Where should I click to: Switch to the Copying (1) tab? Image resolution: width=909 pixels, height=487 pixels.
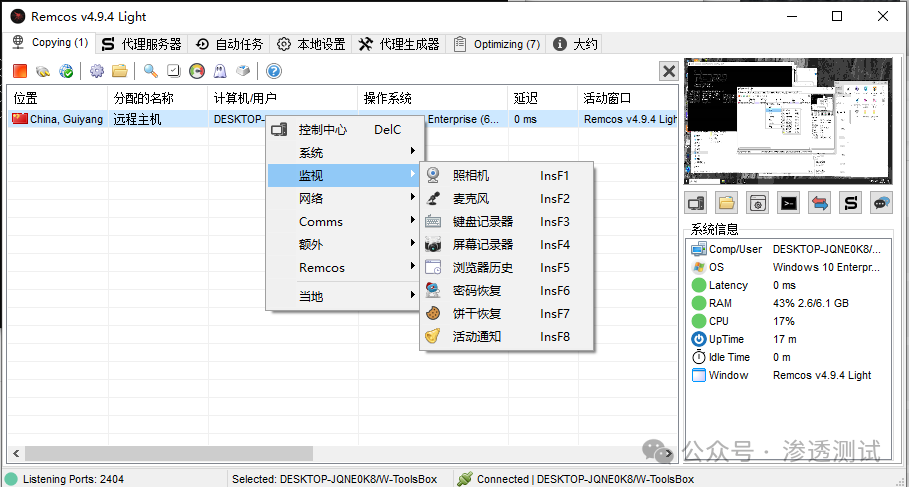(50, 42)
